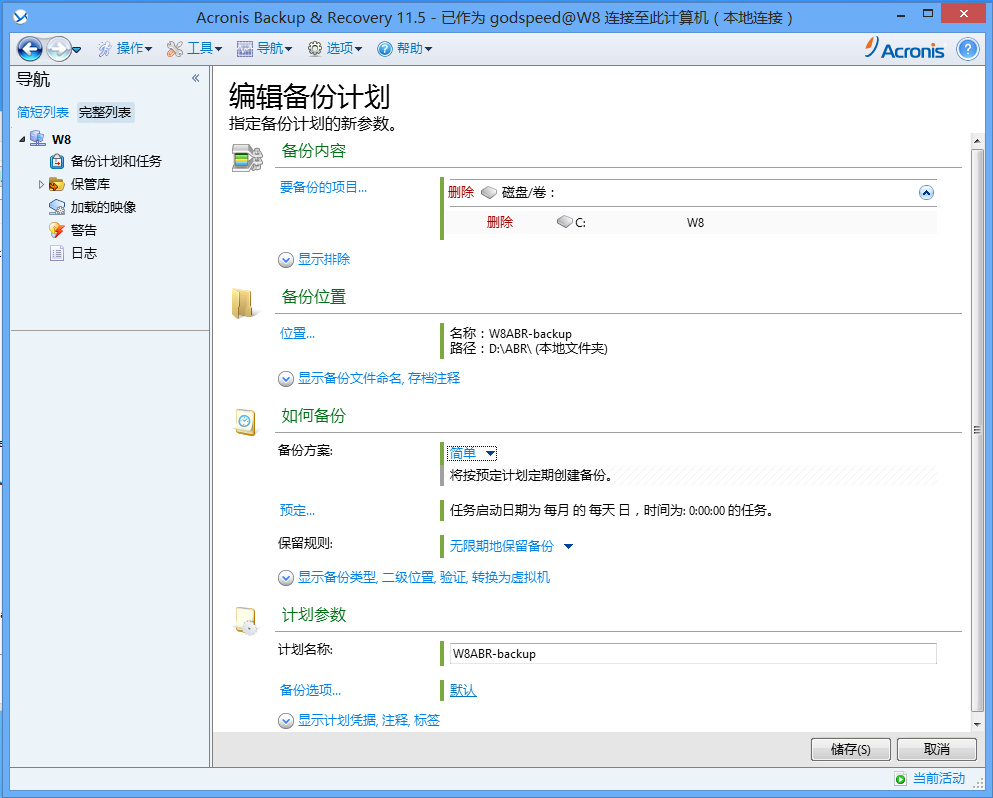Switch to 完整列表 view
The width and height of the screenshot is (993, 798).
pos(105,112)
